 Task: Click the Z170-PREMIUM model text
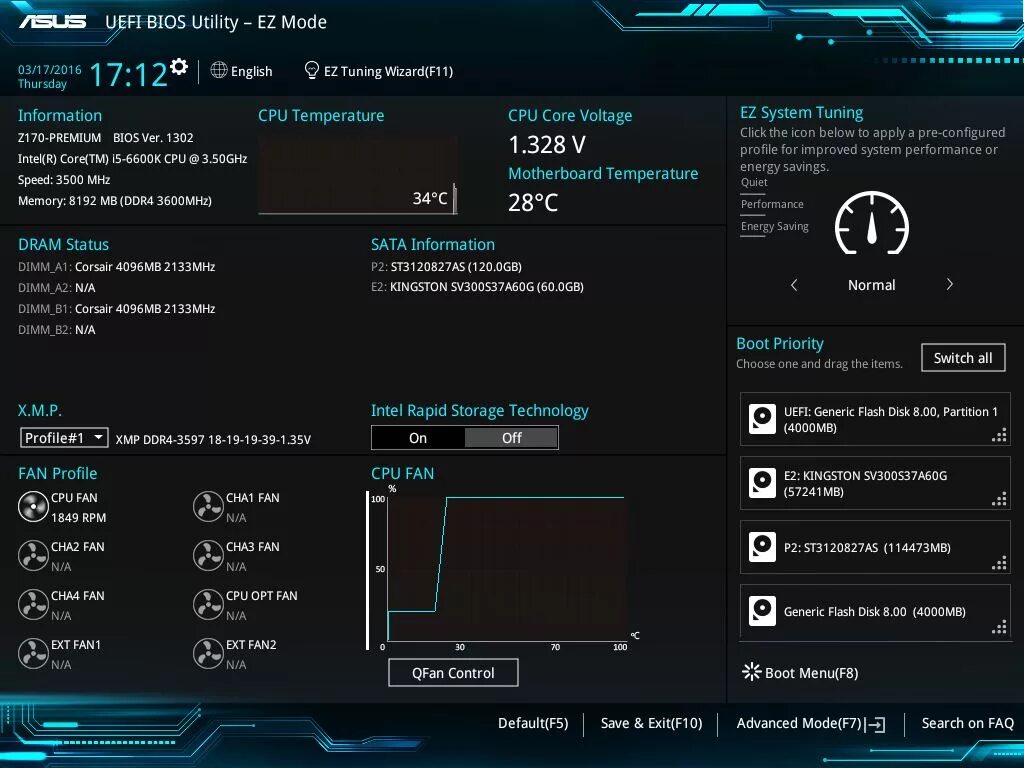59,138
